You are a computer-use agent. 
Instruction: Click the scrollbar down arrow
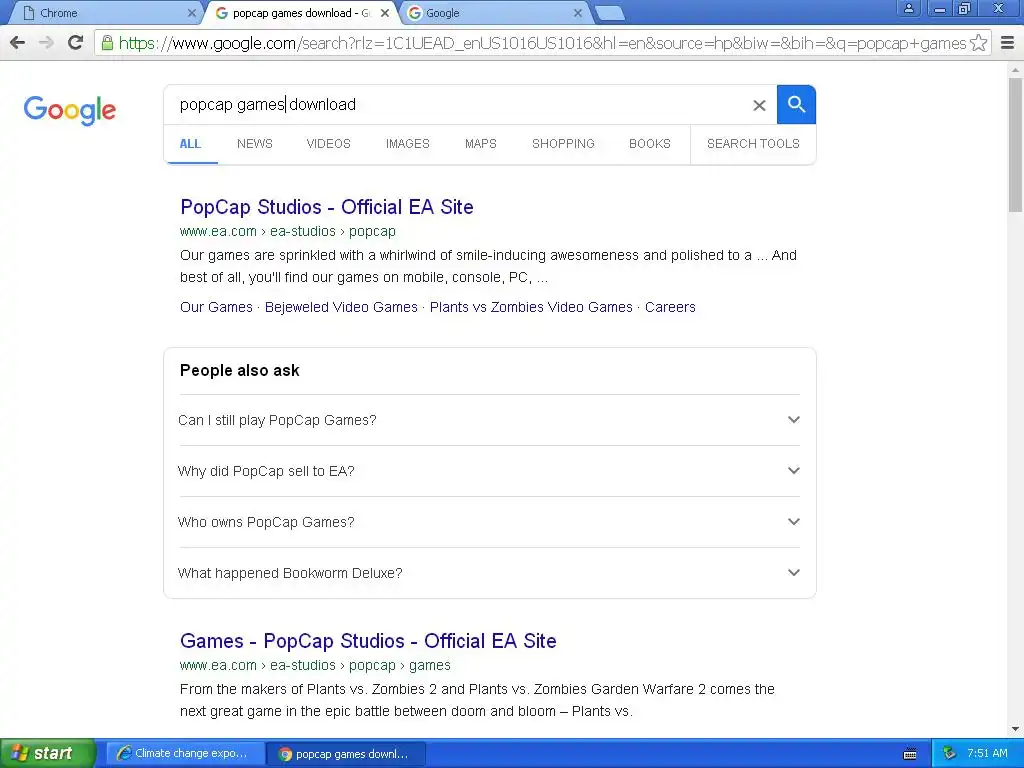(x=1015, y=729)
